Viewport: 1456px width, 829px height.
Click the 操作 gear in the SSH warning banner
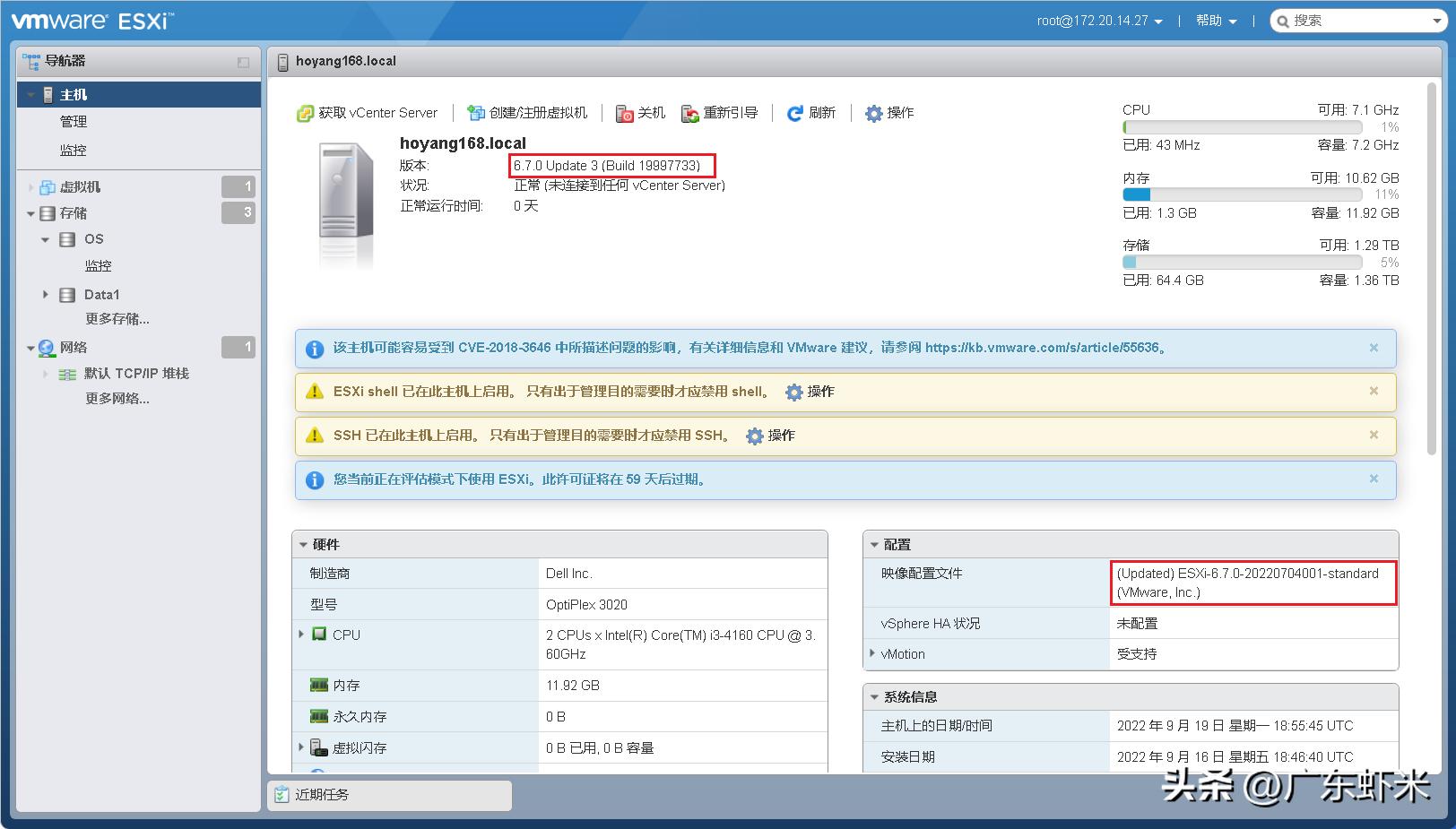pyautogui.click(x=754, y=436)
